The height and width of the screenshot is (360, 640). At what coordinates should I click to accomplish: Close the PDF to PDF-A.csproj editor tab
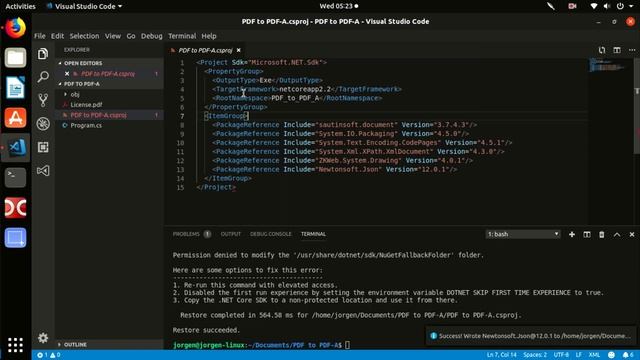238,50
